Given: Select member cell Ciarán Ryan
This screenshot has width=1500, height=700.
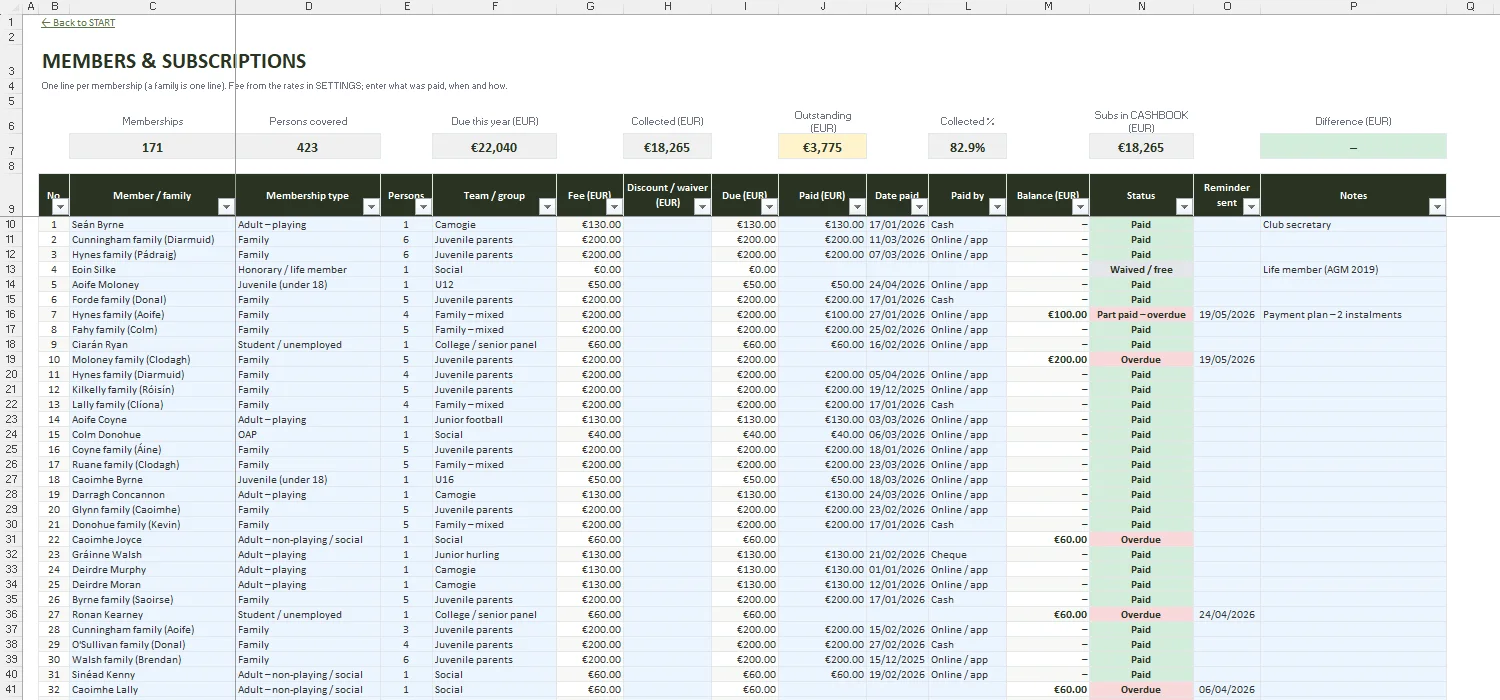Looking at the screenshot, I should pos(152,345).
